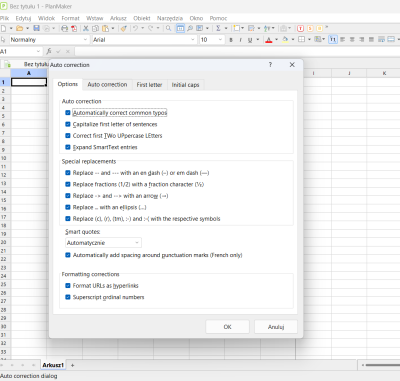Click the red font color icon
This screenshot has width=400, height=381.
tap(269, 40)
